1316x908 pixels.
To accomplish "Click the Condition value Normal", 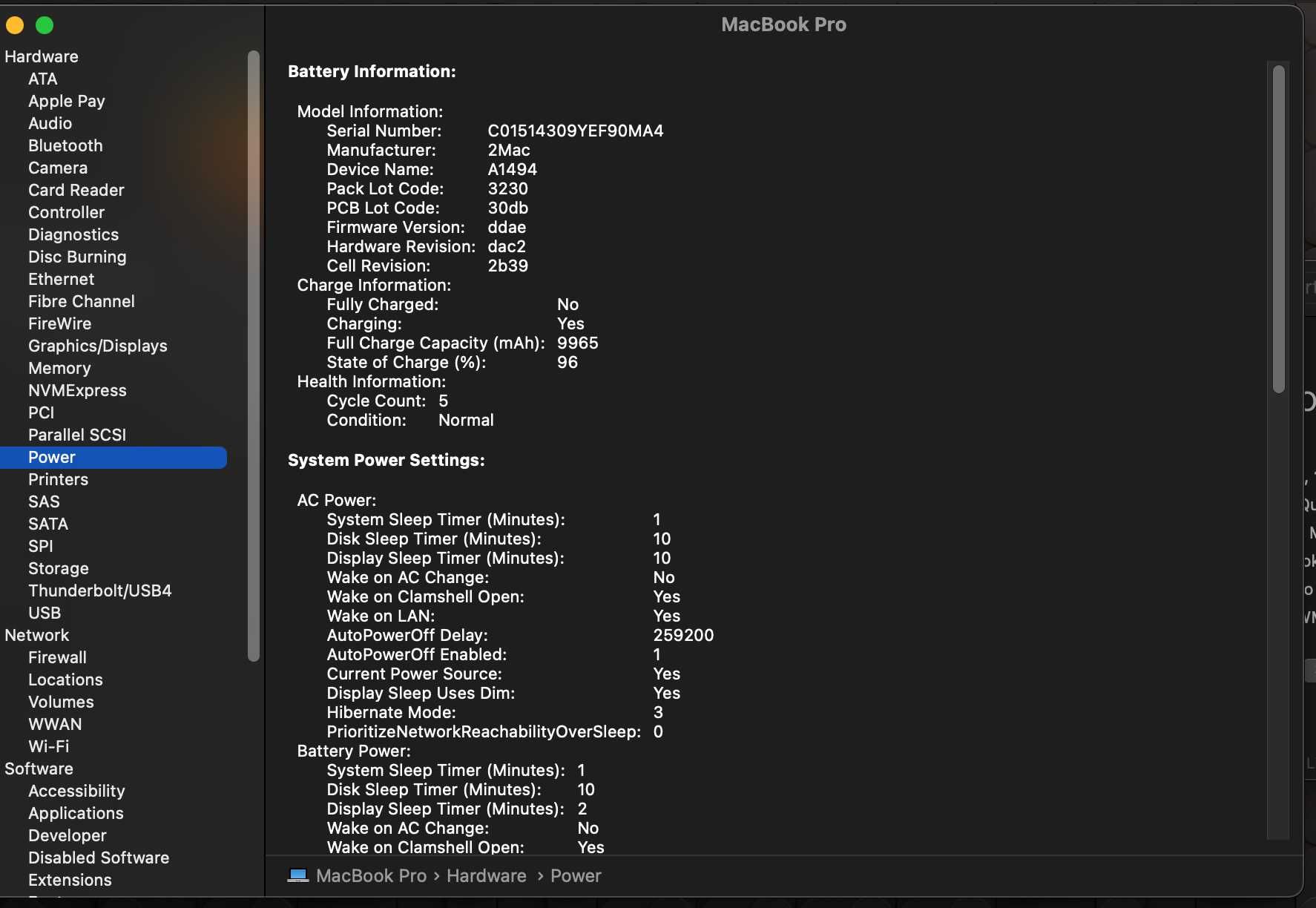I will (x=466, y=420).
